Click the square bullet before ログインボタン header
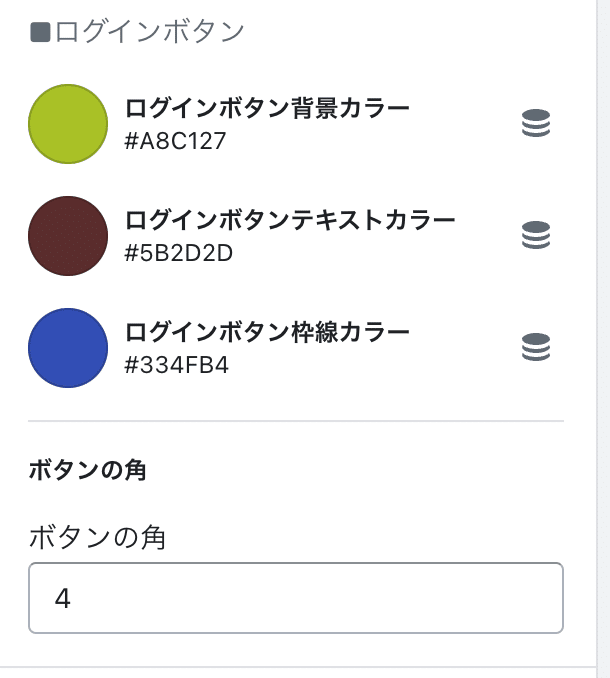Image resolution: width=610 pixels, height=678 pixels. pyautogui.click(x=40, y=32)
